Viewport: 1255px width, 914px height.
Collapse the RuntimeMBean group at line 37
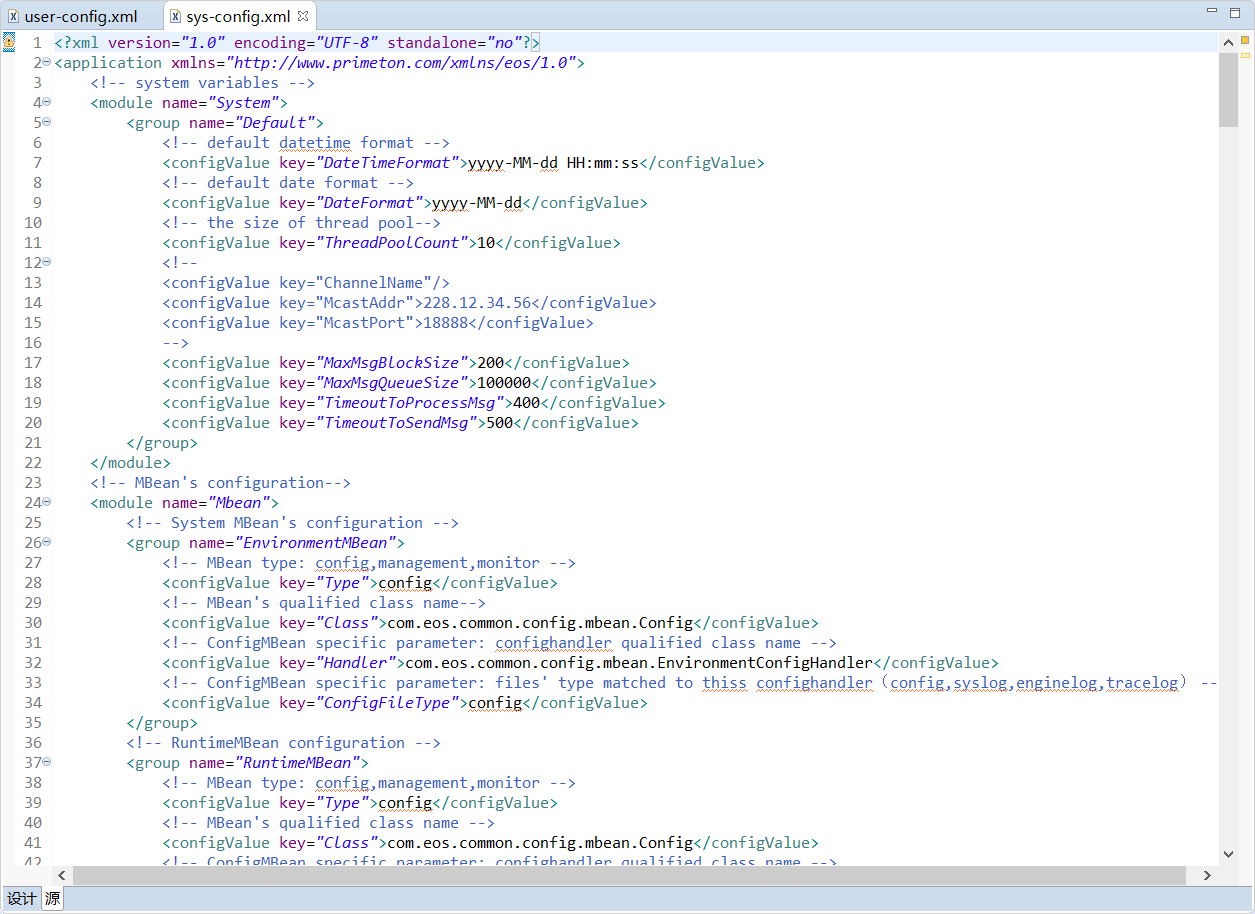tap(46, 762)
